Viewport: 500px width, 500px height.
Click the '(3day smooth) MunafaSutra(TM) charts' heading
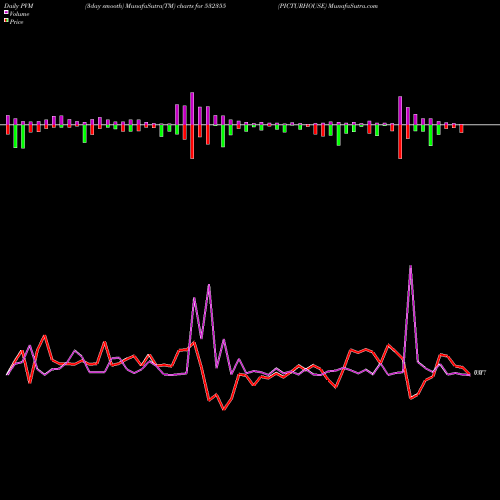pos(155,6)
